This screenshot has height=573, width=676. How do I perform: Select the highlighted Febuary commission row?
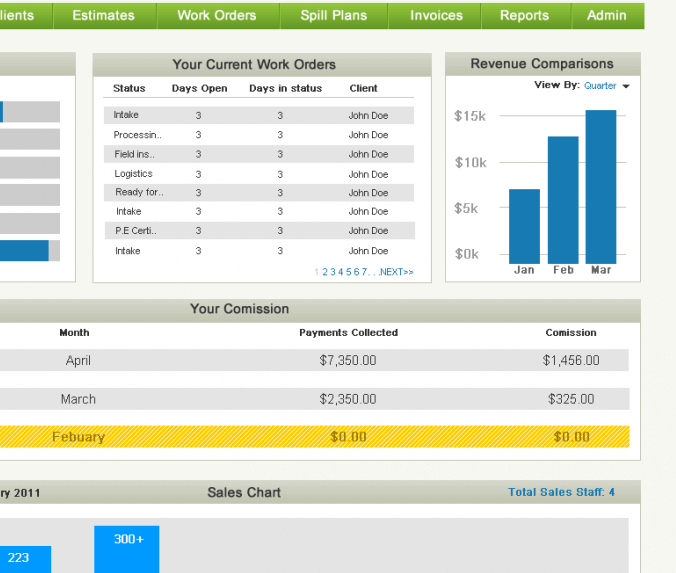click(x=314, y=437)
